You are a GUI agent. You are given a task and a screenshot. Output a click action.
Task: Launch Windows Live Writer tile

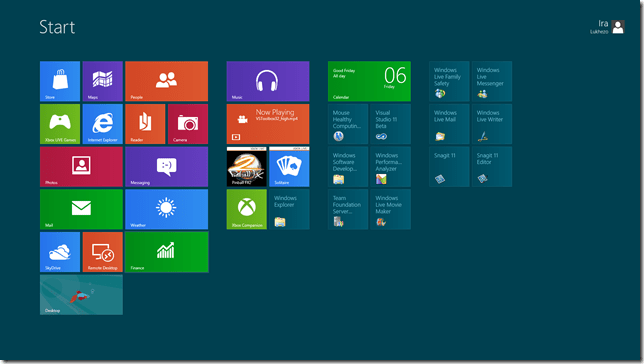click(492, 124)
